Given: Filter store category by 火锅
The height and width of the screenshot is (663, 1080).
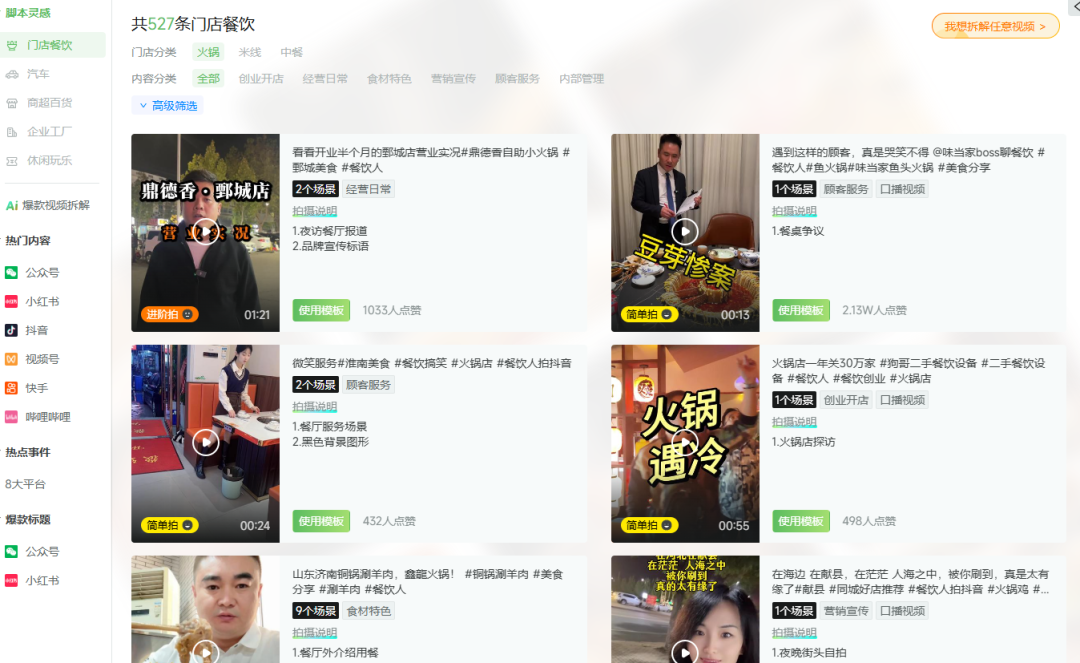Looking at the screenshot, I should tap(208, 52).
